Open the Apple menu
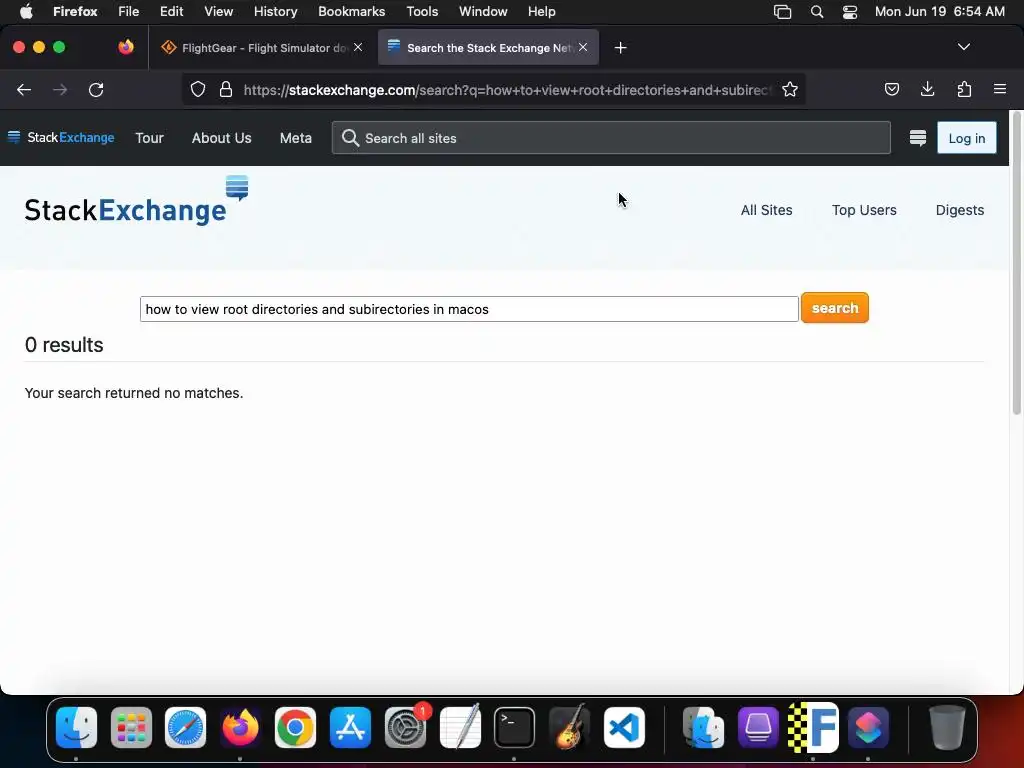This screenshot has width=1024, height=768. click(26, 11)
